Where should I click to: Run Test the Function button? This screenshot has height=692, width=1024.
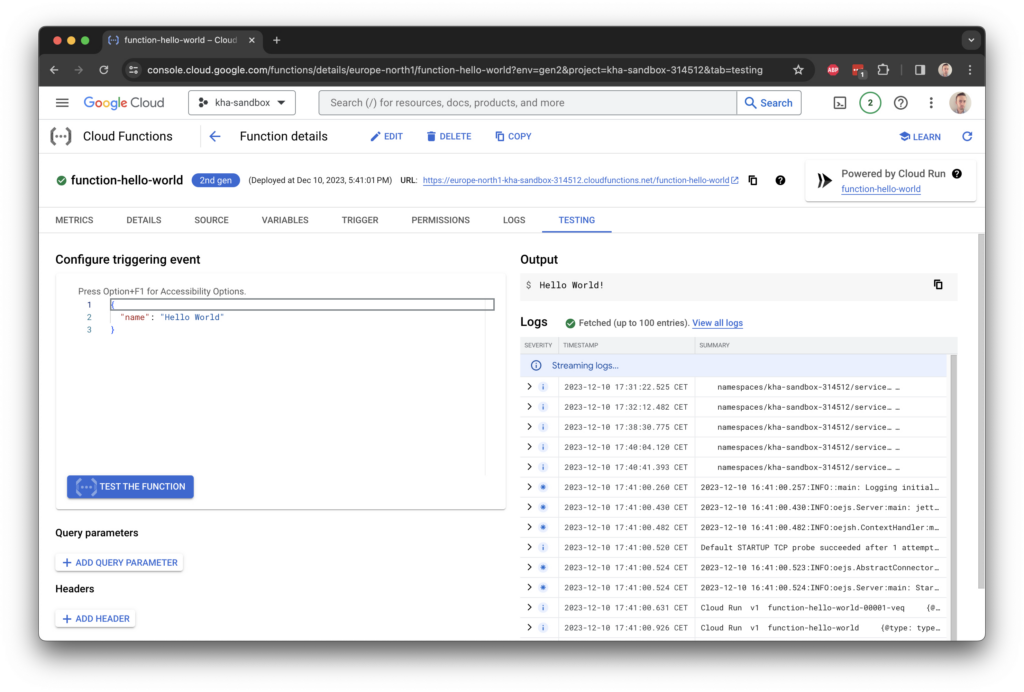tap(131, 486)
